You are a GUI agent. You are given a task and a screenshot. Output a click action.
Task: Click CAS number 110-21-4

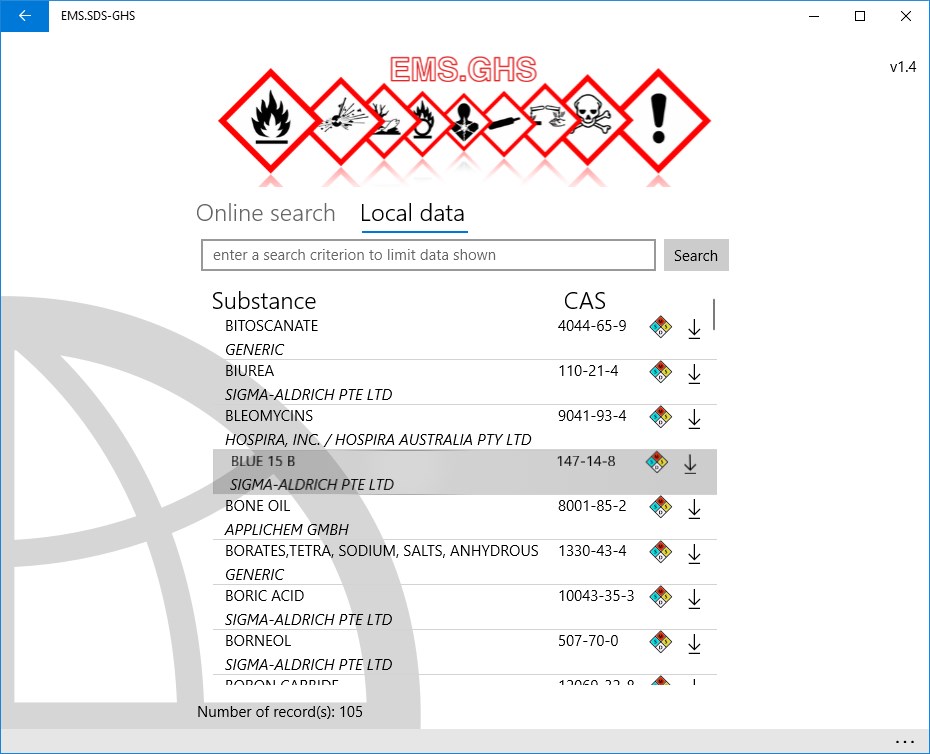pyautogui.click(x=588, y=371)
